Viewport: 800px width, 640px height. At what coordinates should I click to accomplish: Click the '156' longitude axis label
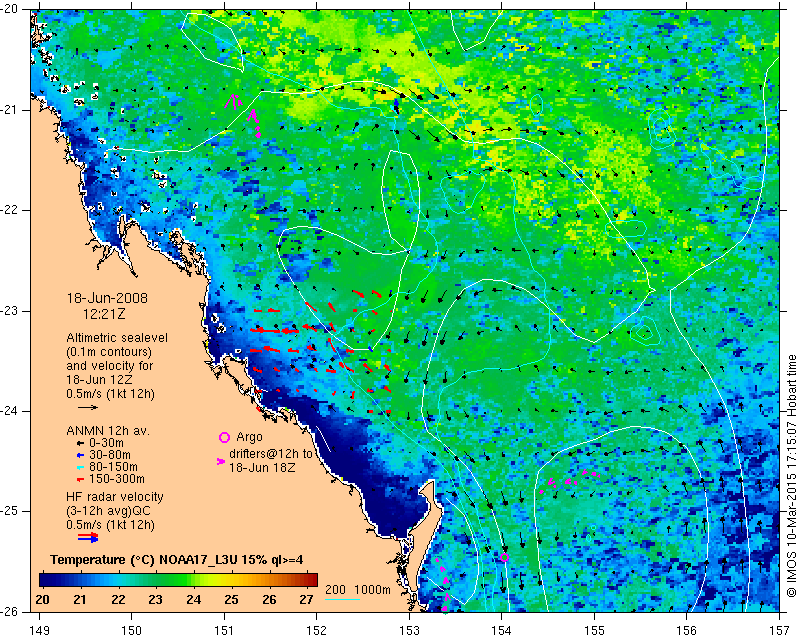687,631
